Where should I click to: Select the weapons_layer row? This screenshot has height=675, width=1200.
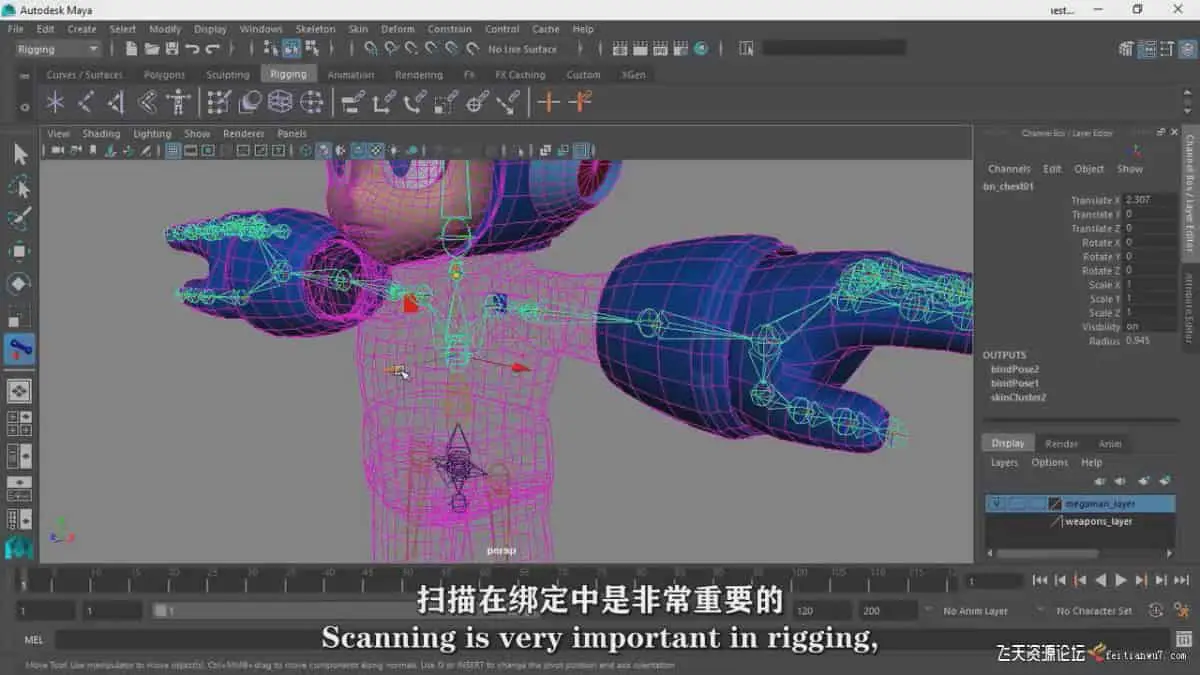[x=1080, y=521]
